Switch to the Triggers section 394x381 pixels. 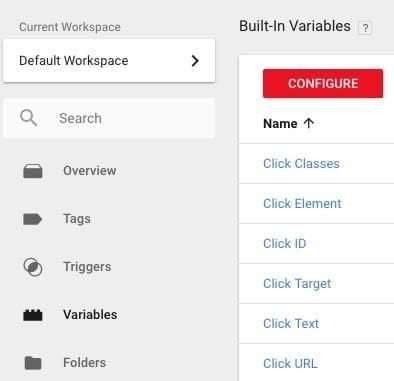click(x=87, y=267)
